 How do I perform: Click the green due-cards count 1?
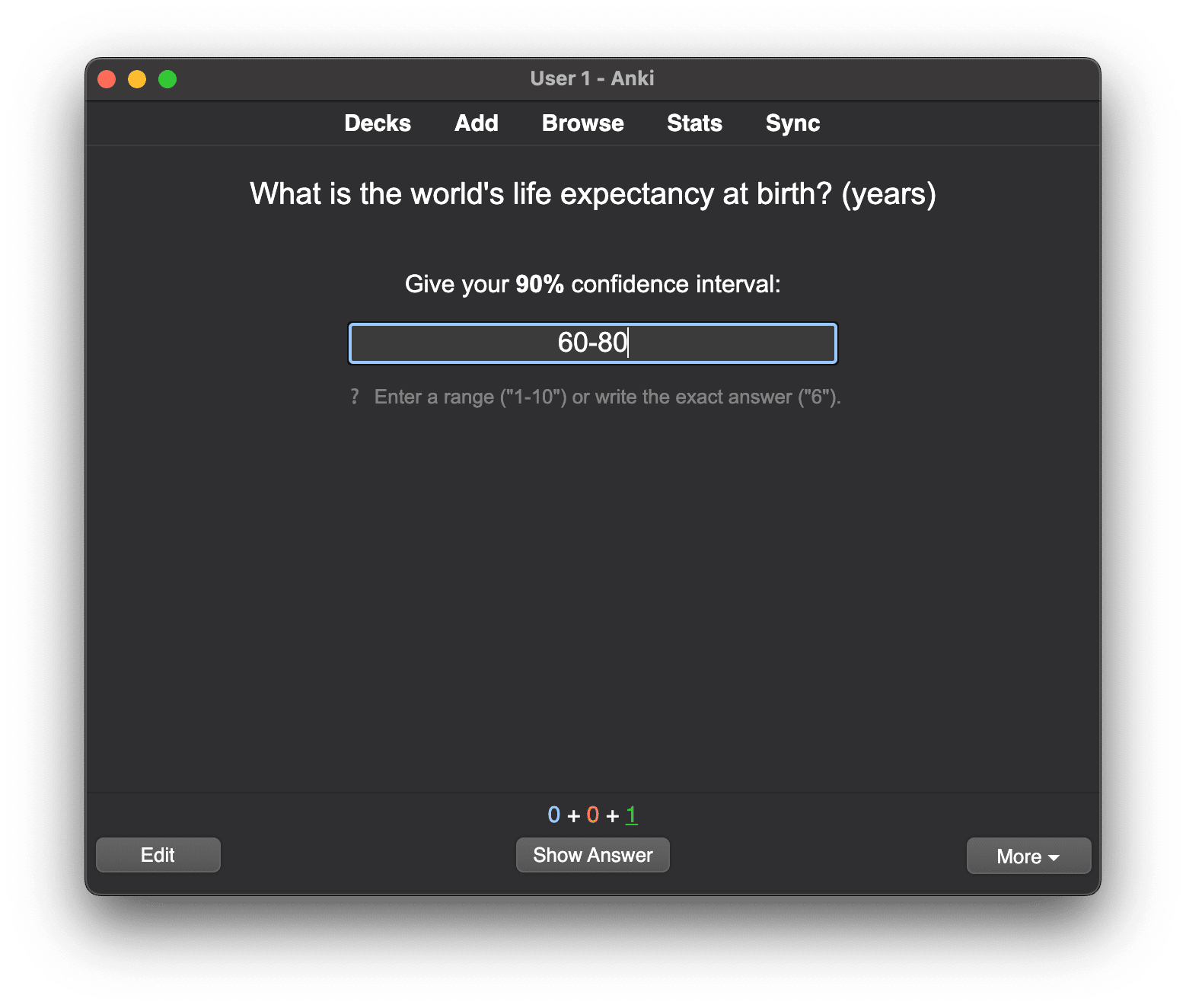pos(631,815)
